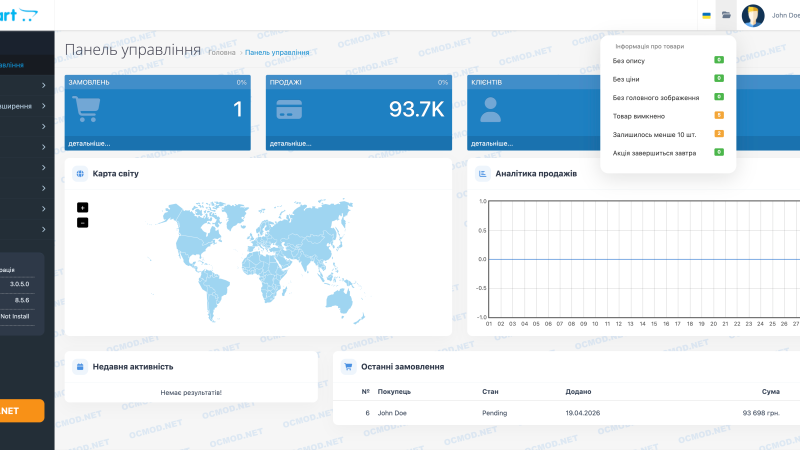Click the Сума column header
The image size is (800, 450).
tap(771, 392)
